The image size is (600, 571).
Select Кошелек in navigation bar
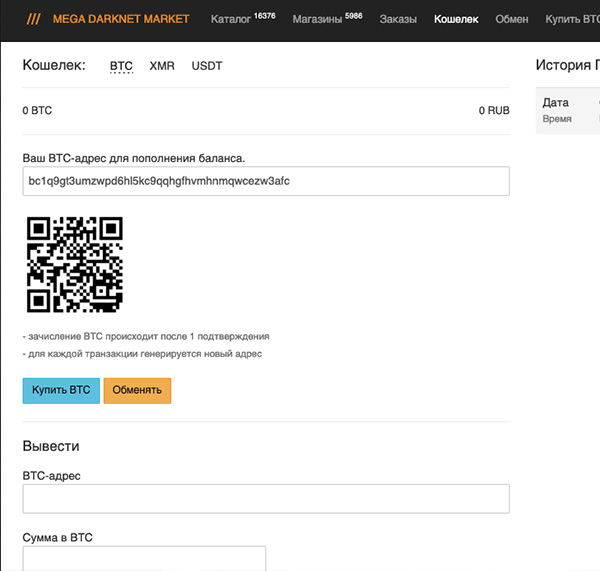pos(456,19)
